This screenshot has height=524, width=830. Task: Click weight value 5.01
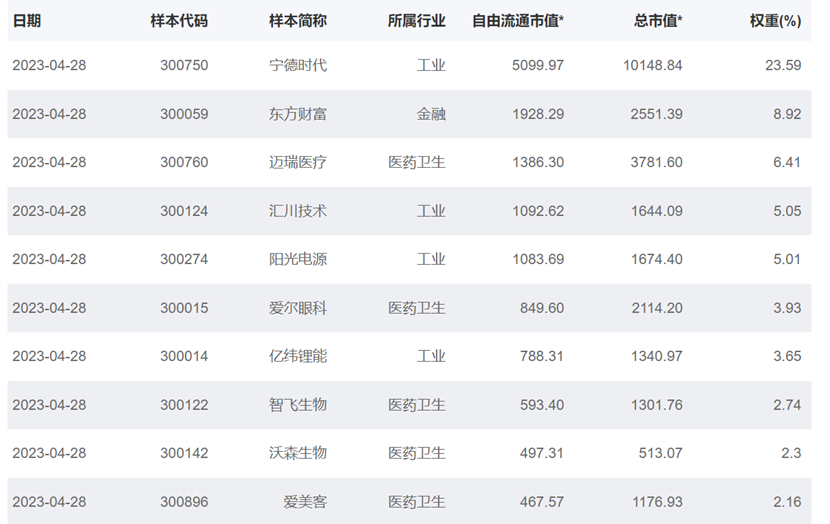pyautogui.click(x=787, y=259)
